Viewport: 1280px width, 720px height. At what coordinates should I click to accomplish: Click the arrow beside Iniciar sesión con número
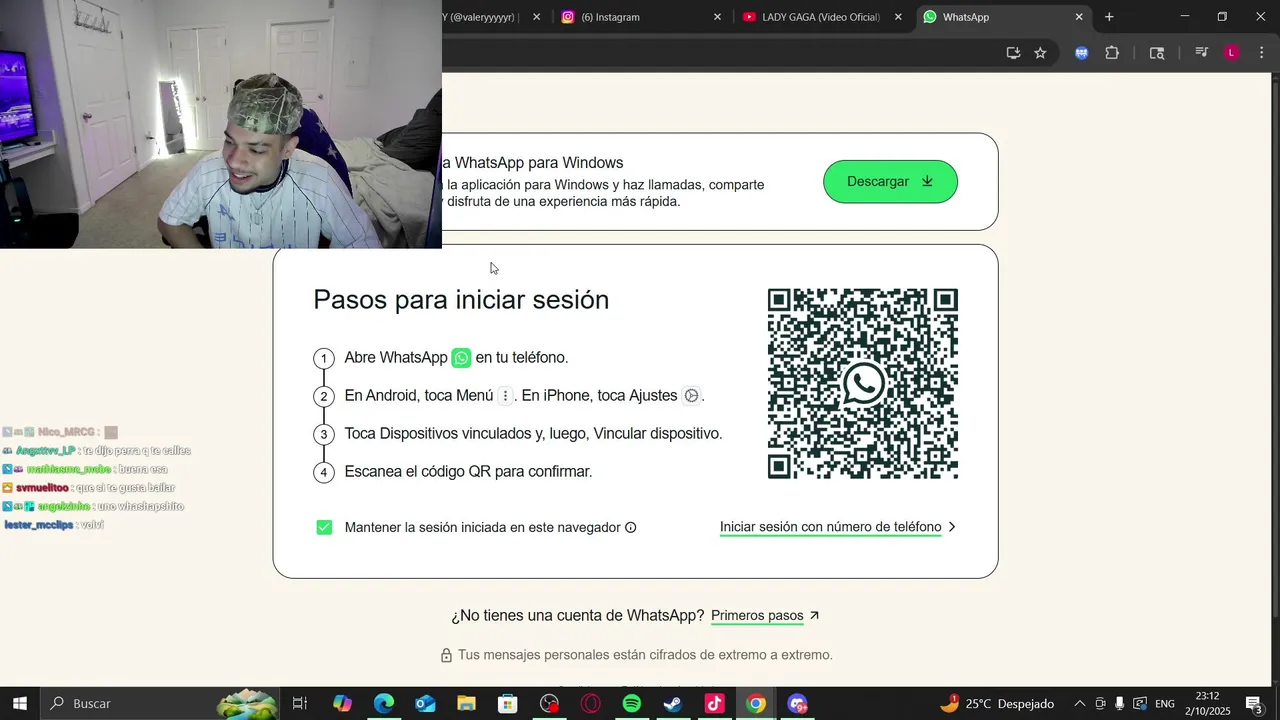pyautogui.click(x=952, y=527)
